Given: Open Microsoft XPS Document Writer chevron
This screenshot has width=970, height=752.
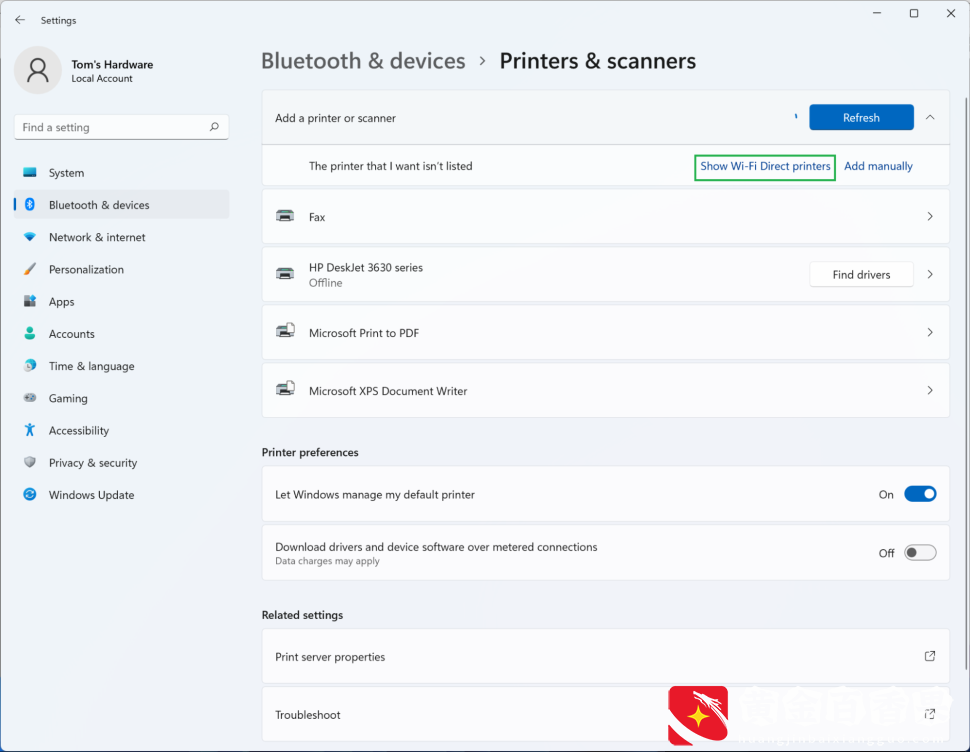Looking at the screenshot, I should point(930,390).
